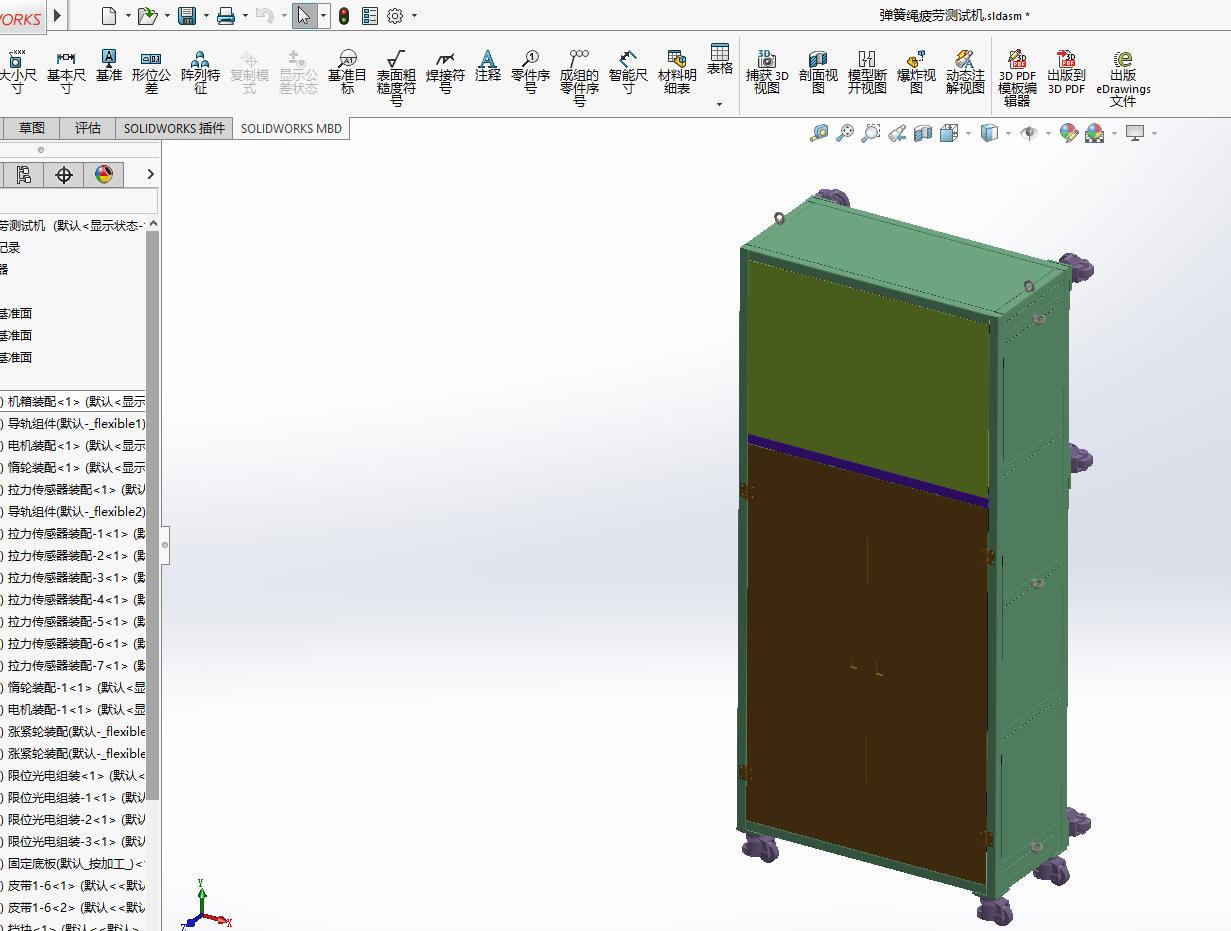Click the New document icon
The width and height of the screenshot is (1231, 931).
(x=109, y=15)
